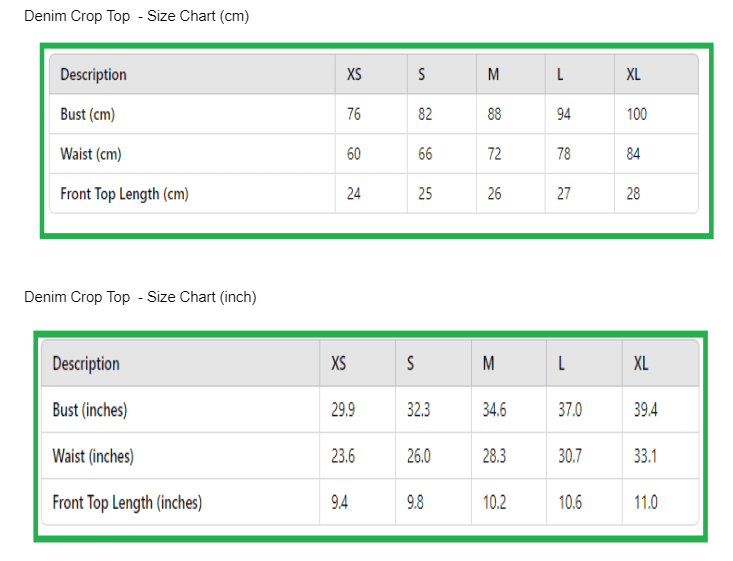Click the "Front Top Length (inches)" label
The width and height of the screenshot is (733, 561).
[x=127, y=502]
